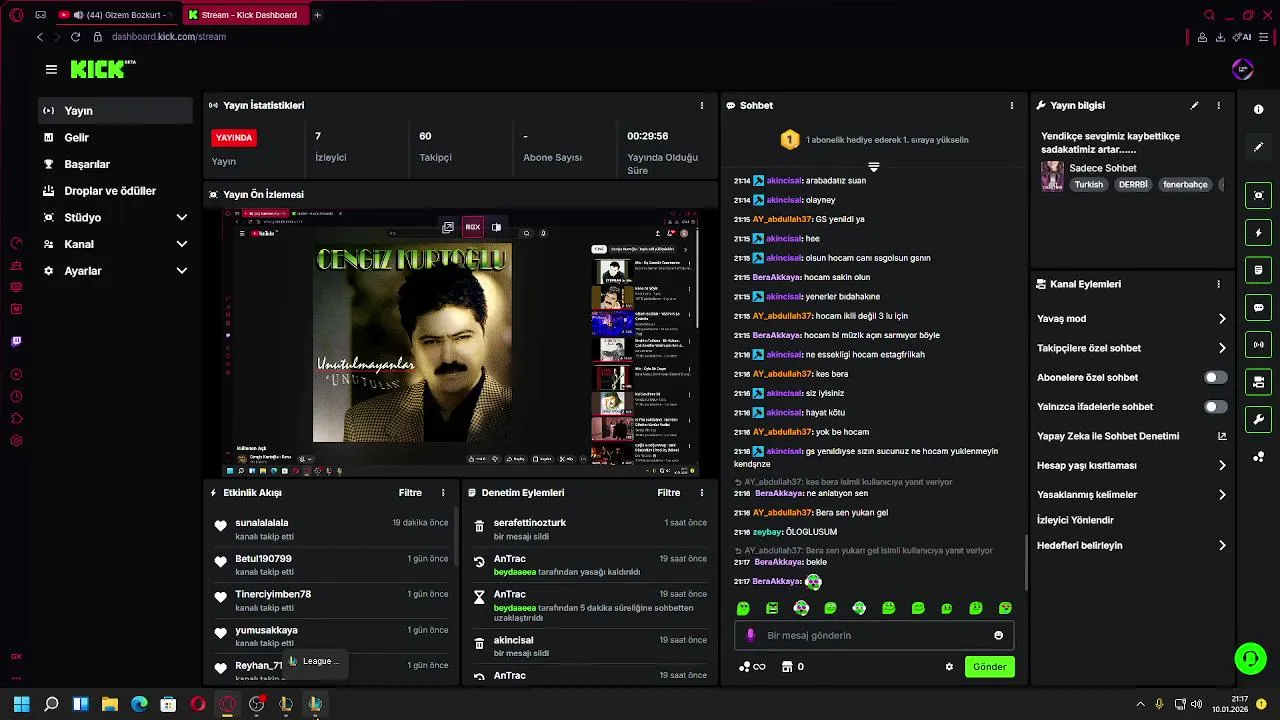The width and height of the screenshot is (1280, 720).
Task: Open the Windows Start menu
Action: point(21,704)
